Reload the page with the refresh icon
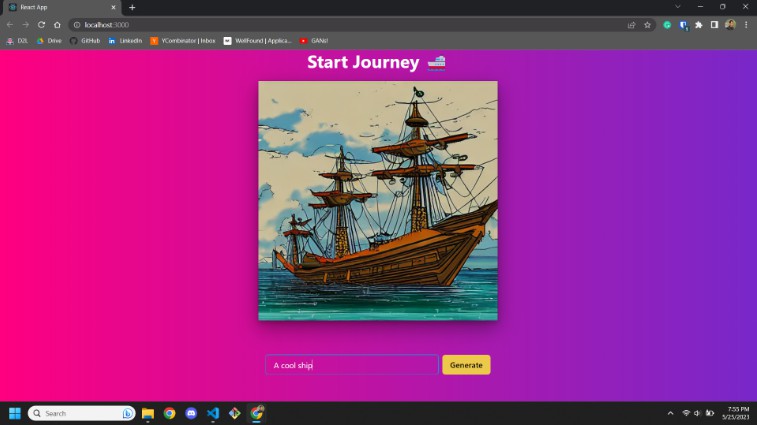 [41, 24]
